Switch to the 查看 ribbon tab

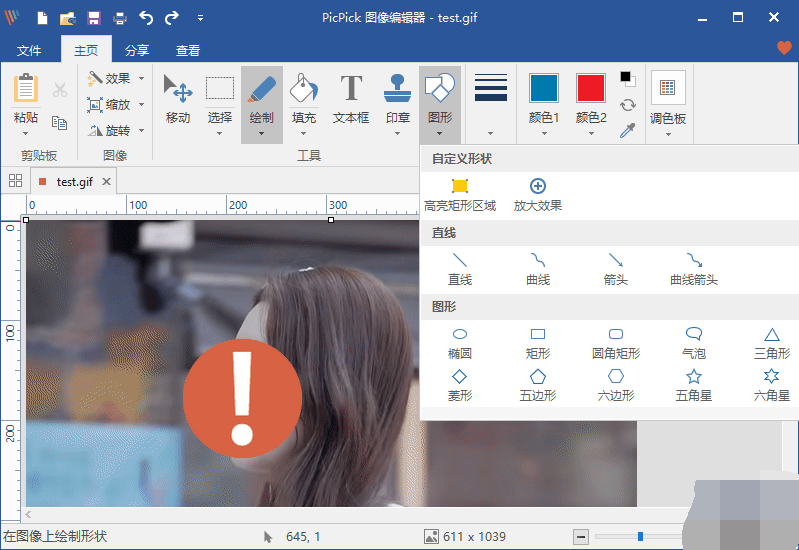[188, 50]
